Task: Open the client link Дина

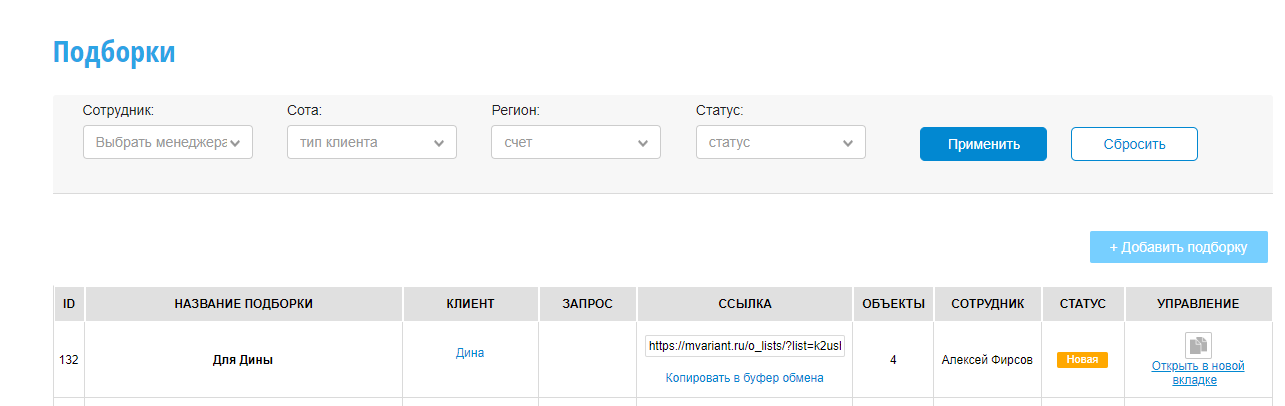Action: pos(470,353)
